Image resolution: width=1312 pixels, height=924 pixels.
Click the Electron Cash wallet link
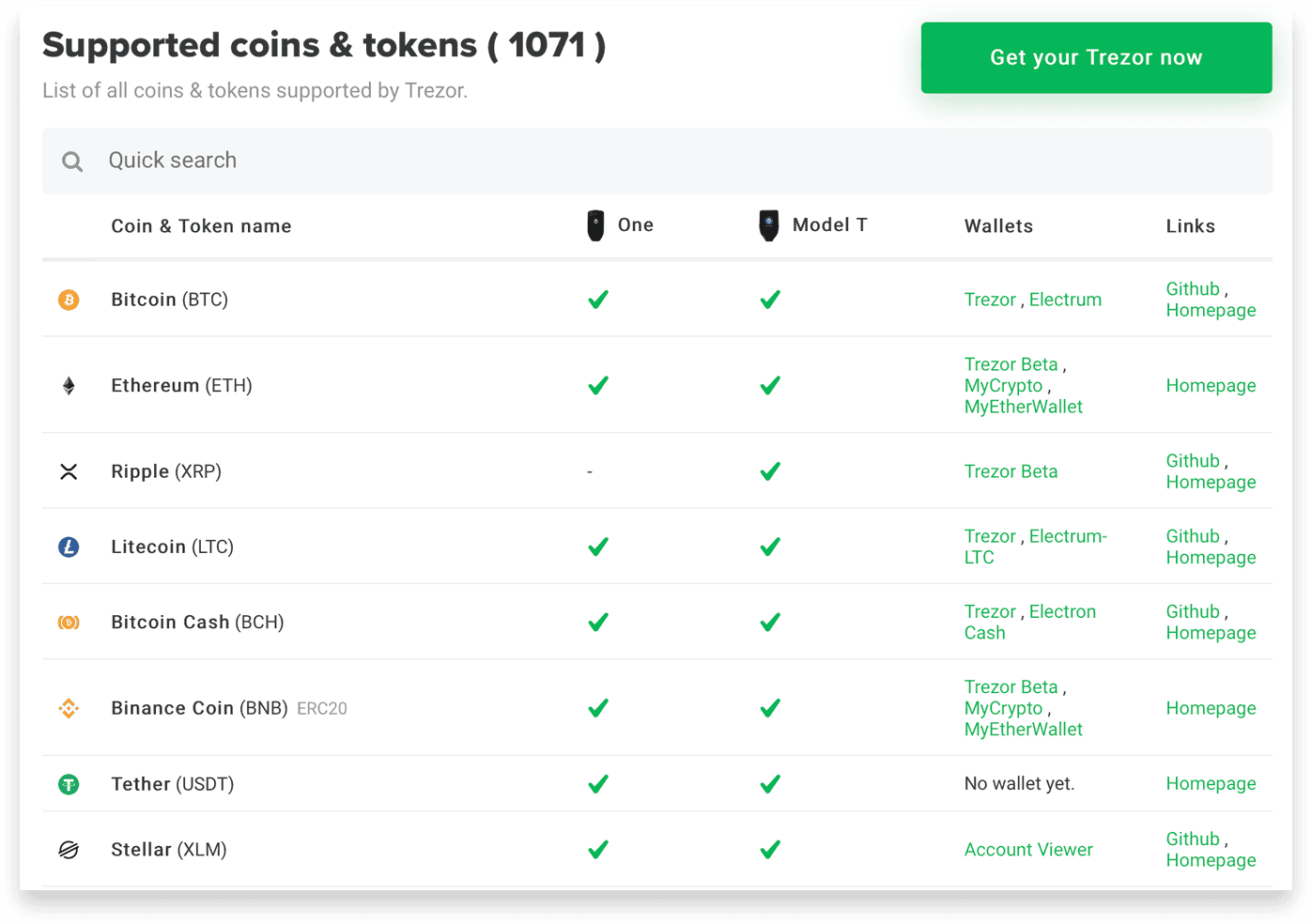click(x=1030, y=622)
